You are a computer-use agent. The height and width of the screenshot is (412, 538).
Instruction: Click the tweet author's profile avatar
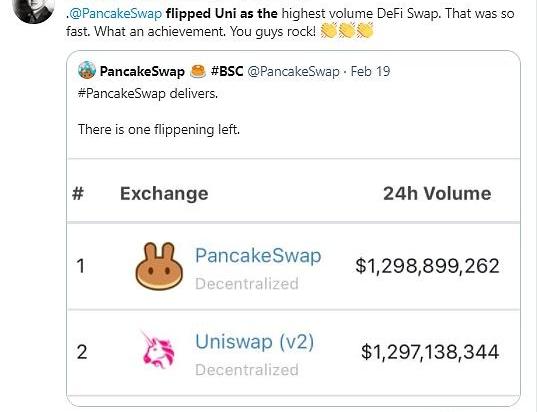point(33,9)
